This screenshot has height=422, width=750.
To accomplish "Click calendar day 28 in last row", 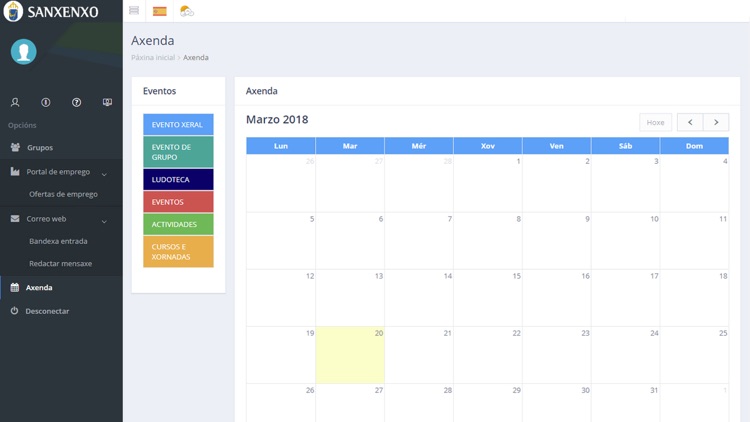I will pyautogui.click(x=419, y=403).
